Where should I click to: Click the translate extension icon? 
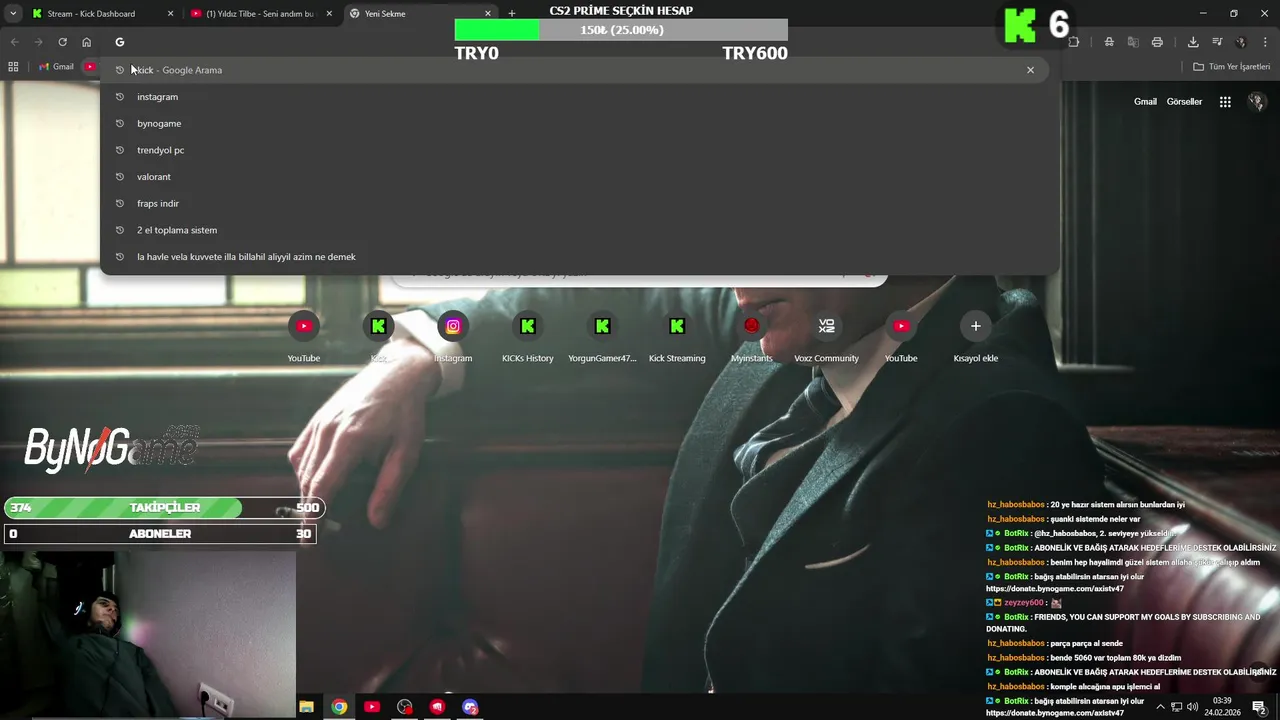(1133, 42)
